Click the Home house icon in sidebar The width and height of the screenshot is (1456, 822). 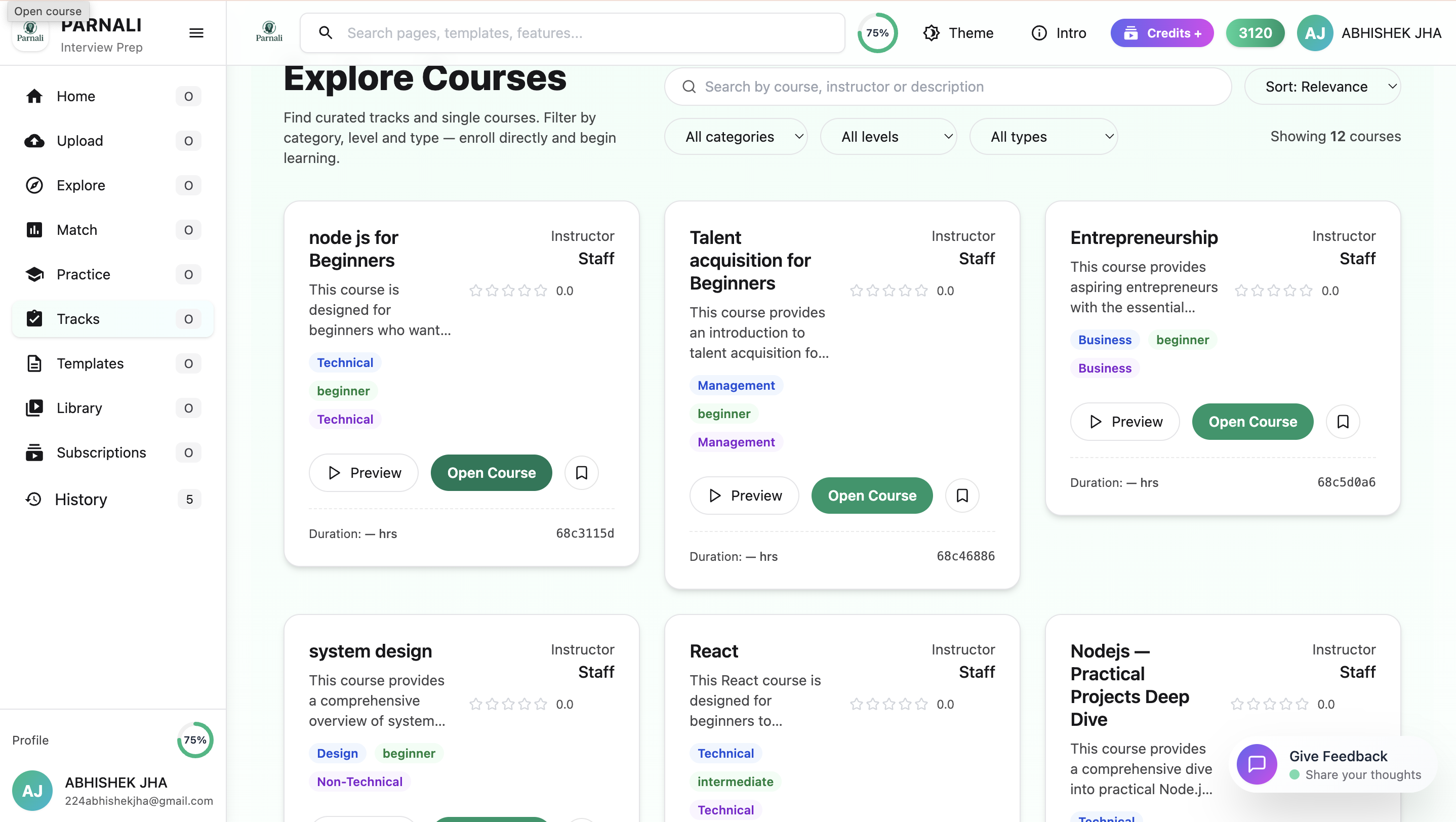(x=34, y=96)
